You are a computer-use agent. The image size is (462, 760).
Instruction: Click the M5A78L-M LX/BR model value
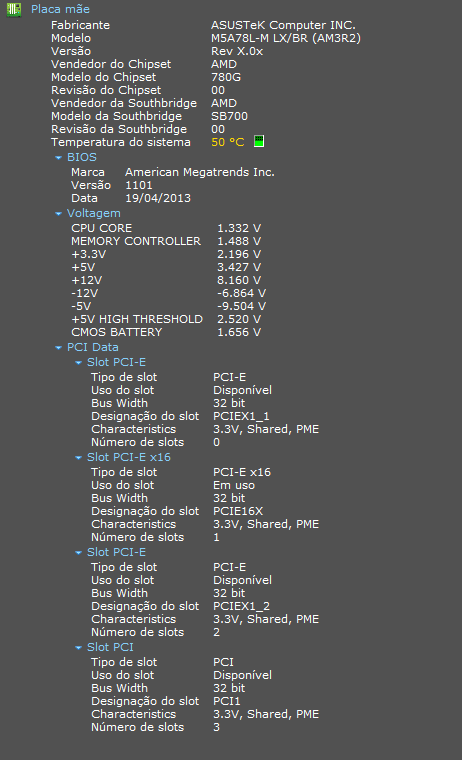click(x=286, y=38)
